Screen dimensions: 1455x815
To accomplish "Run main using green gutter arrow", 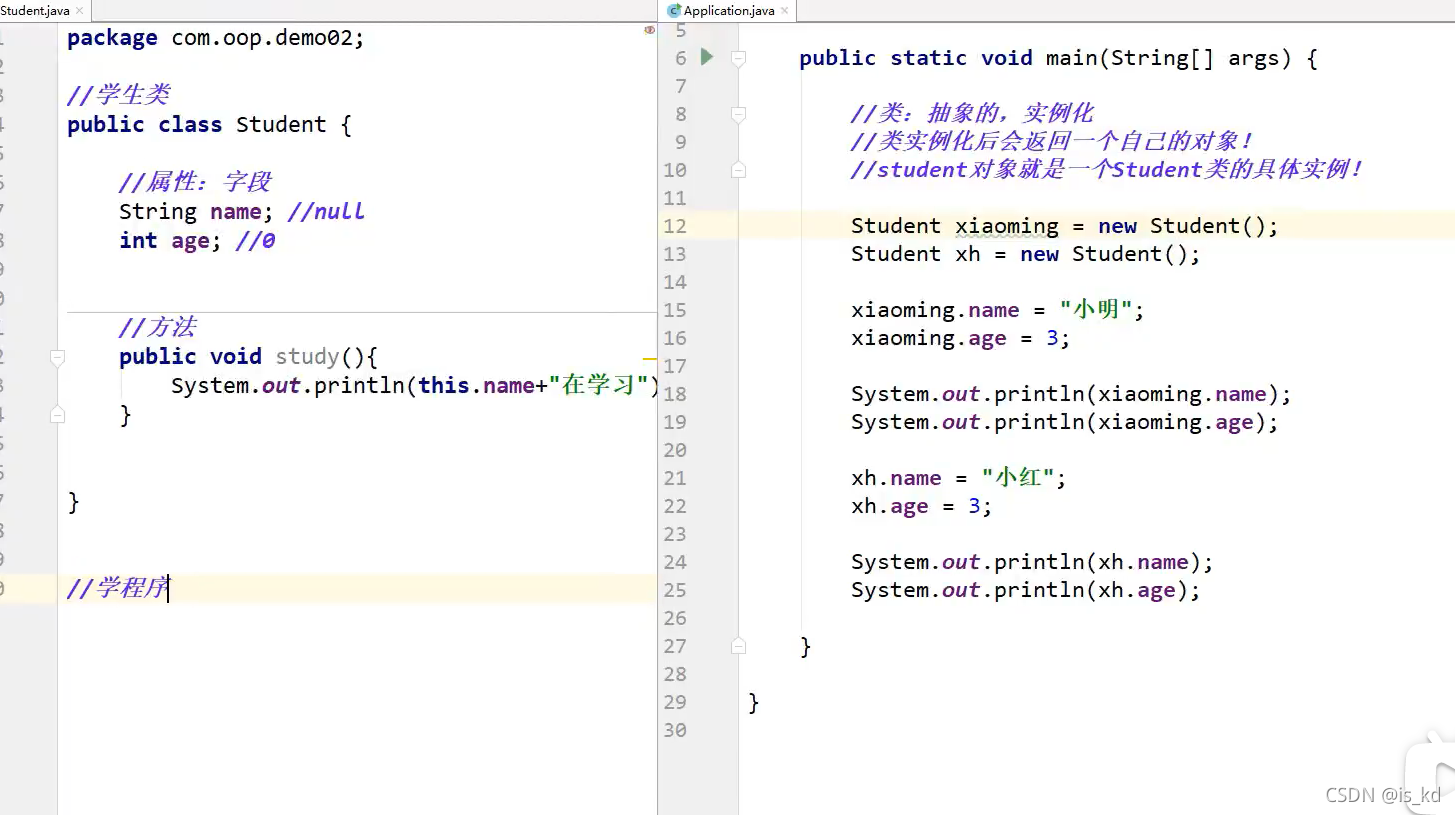I will point(707,57).
